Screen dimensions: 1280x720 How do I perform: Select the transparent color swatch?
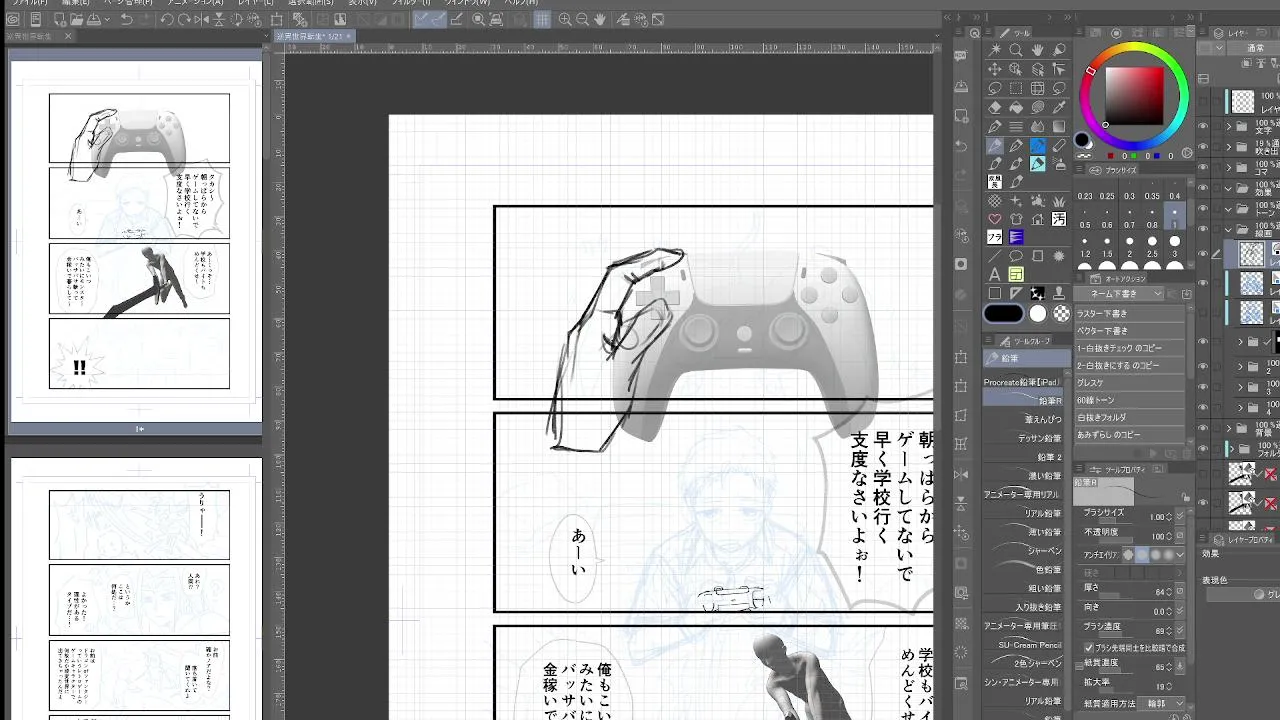[1061, 313]
